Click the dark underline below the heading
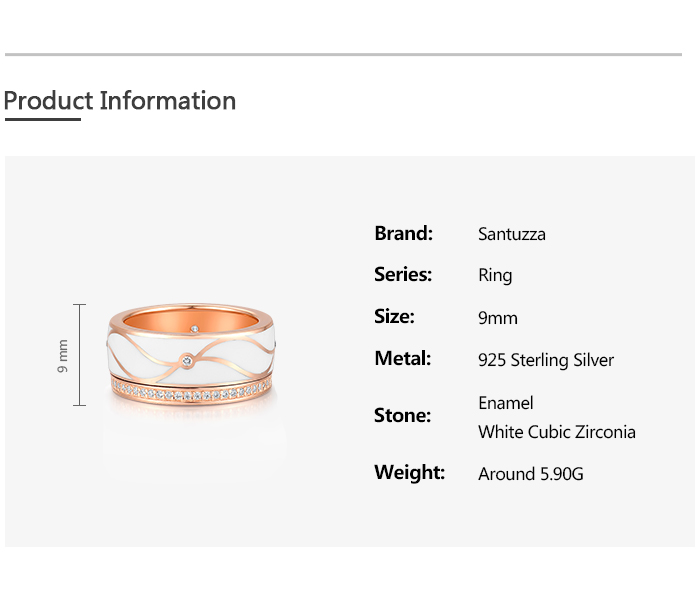The width and height of the screenshot is (700, 607). pyautogui.click(x=42, y=120)
